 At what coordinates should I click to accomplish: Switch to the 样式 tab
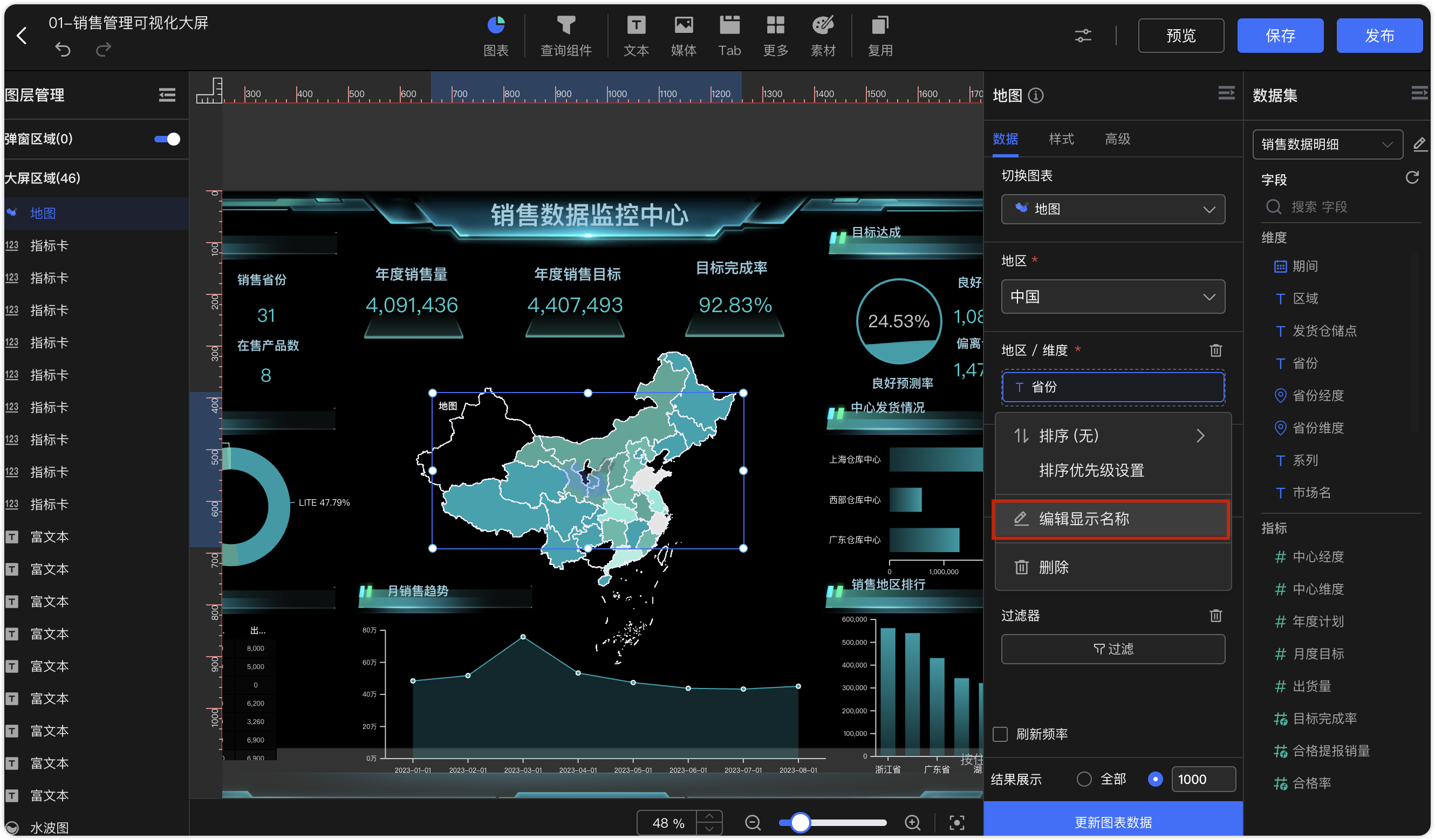[x=1061, y=139]
